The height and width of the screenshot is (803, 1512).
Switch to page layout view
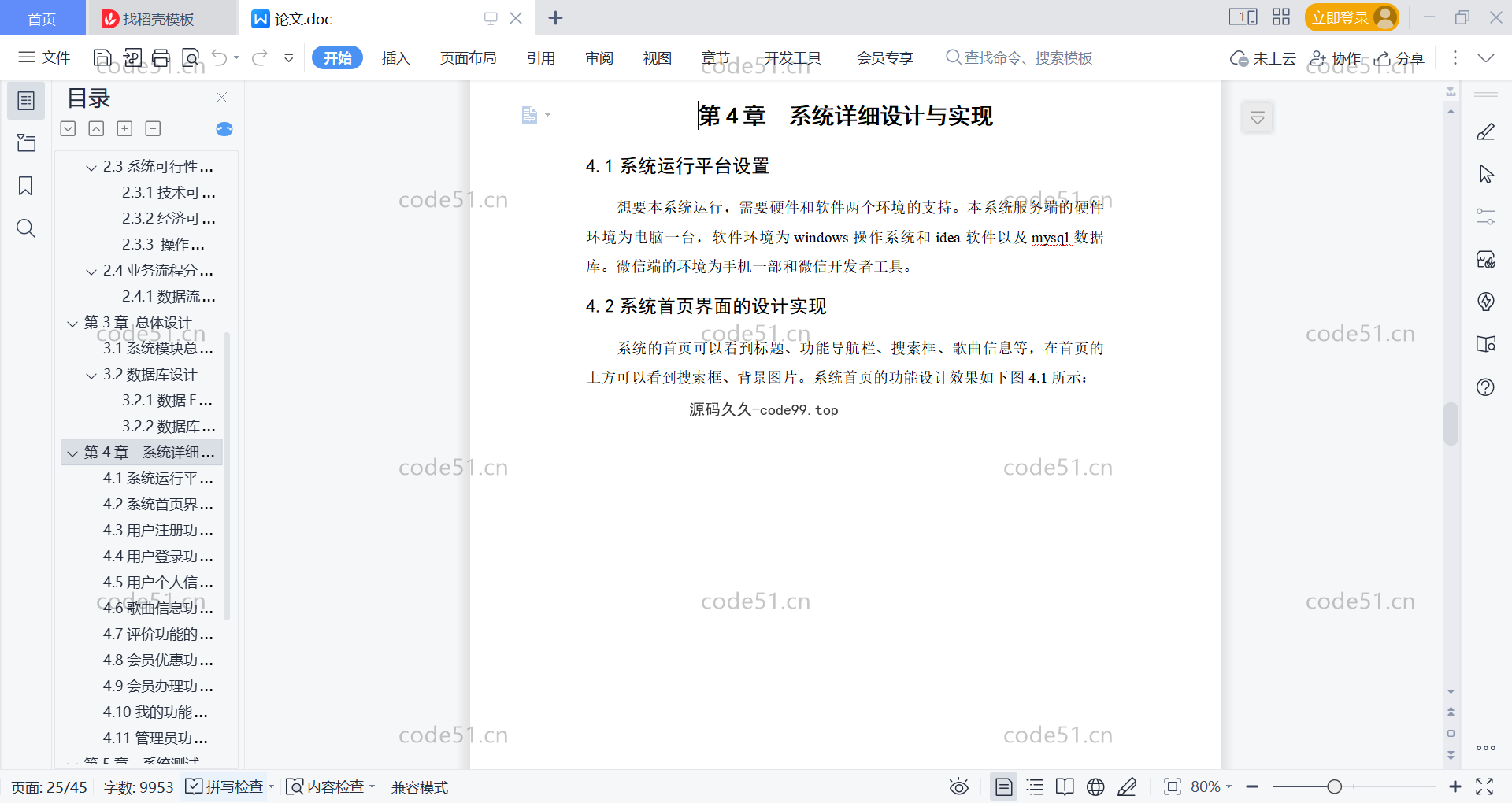(x=1004, y=786)
